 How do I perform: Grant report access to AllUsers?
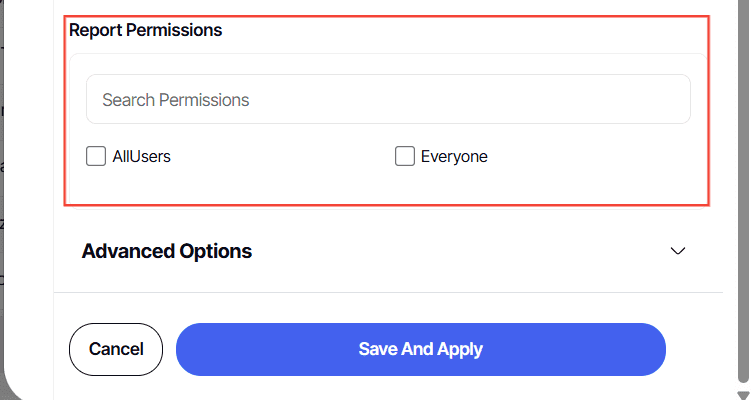[96, 156]
